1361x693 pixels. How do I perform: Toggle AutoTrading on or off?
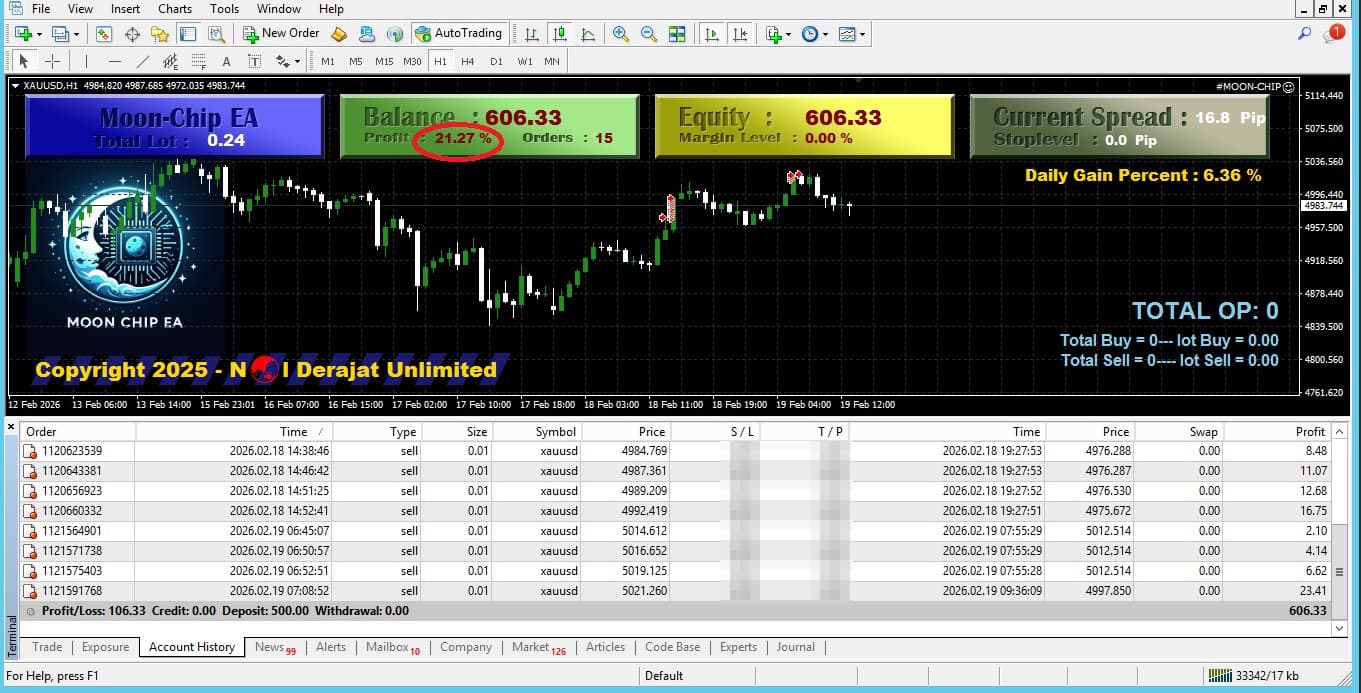(458, 33)
